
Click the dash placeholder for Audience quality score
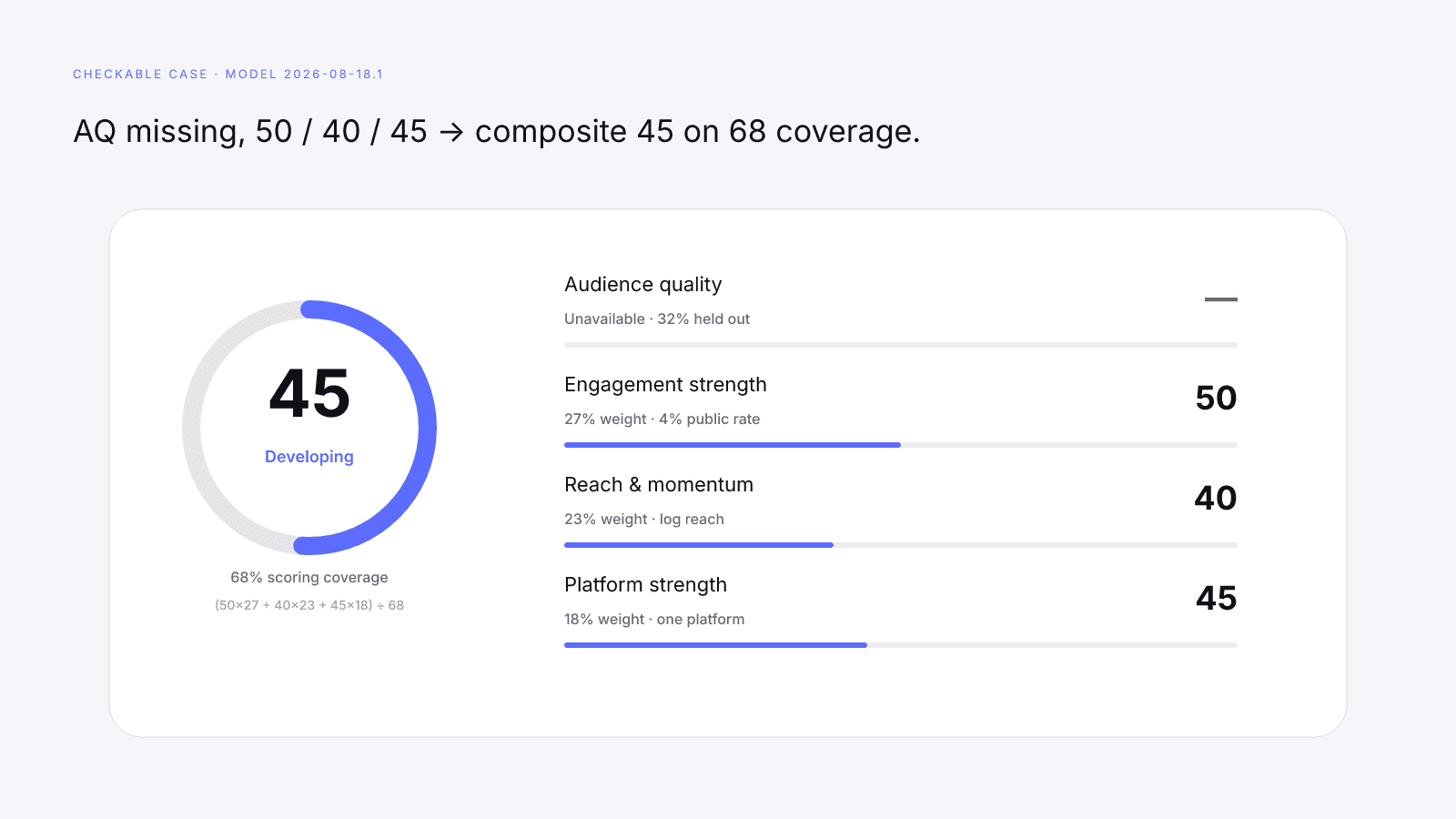pyautogui.click(x=1221, y=298)
